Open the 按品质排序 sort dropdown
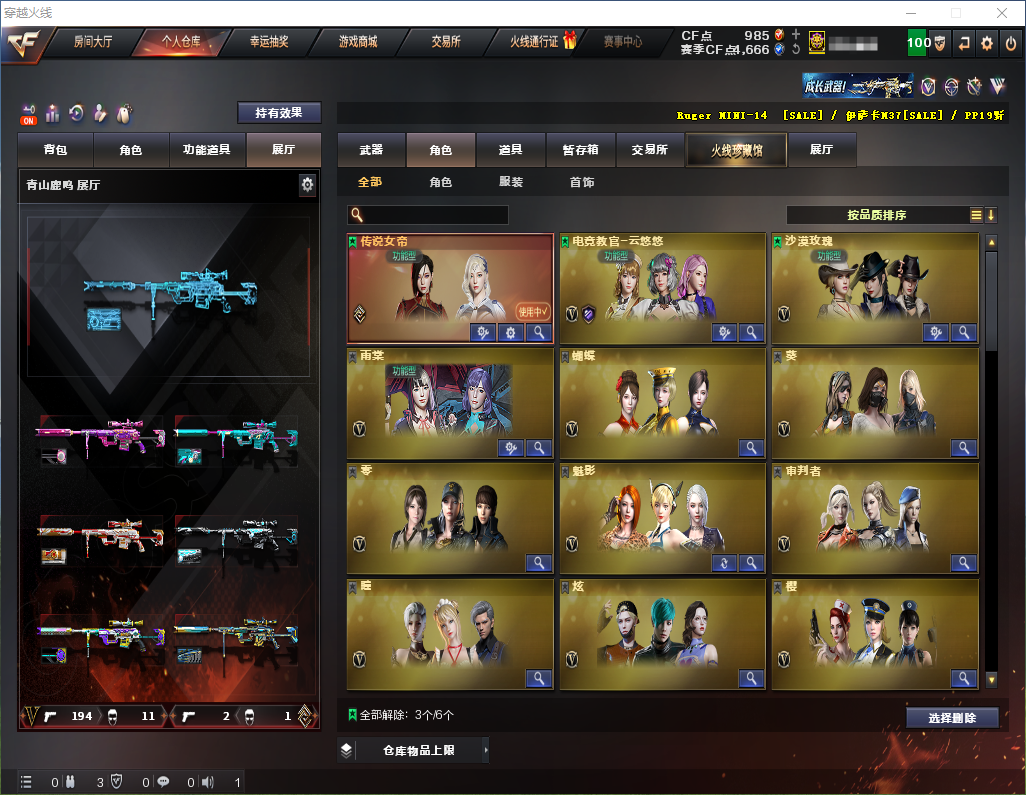The height and width of the screenshot is (795, 1026). pos(877,215)
